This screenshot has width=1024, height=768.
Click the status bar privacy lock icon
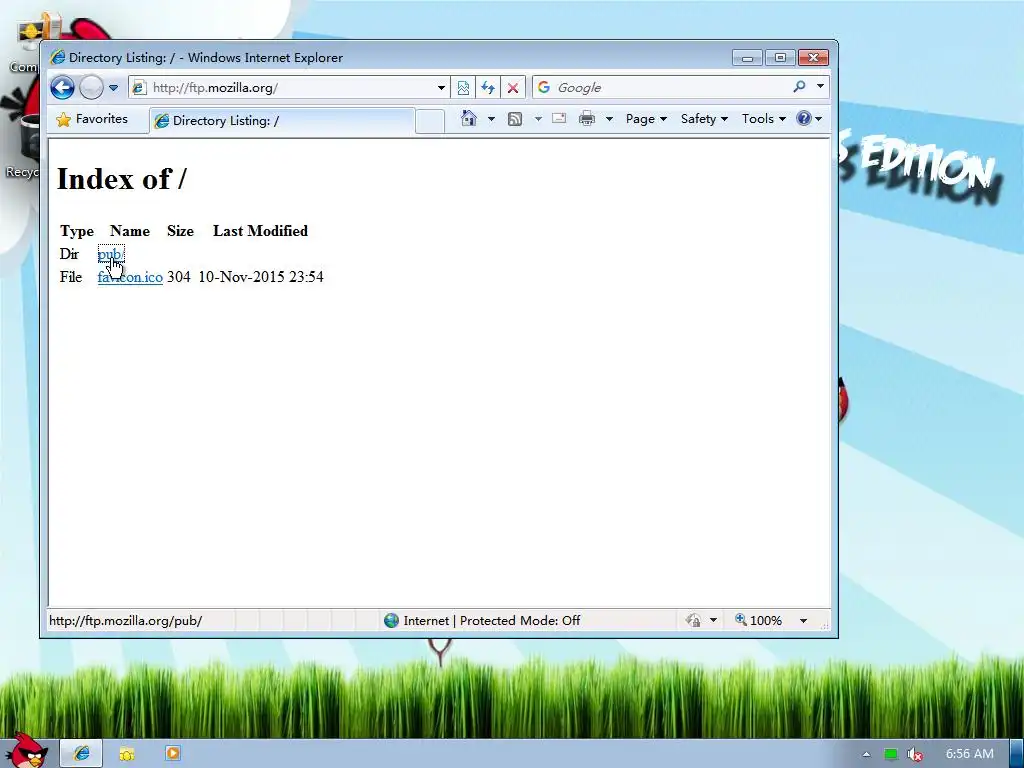click(694, 620)
